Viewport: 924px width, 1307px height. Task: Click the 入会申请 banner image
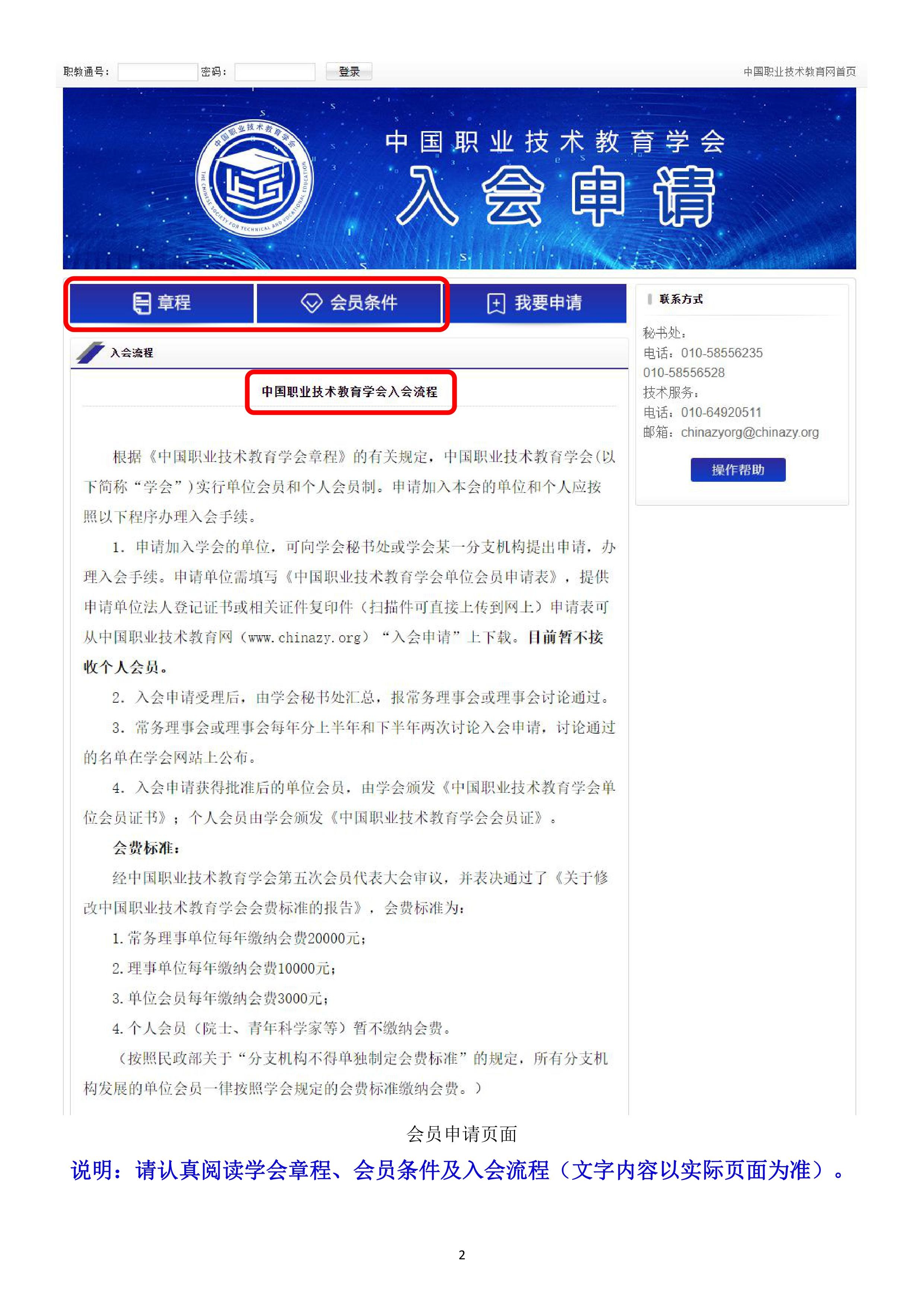click(459, 179)
